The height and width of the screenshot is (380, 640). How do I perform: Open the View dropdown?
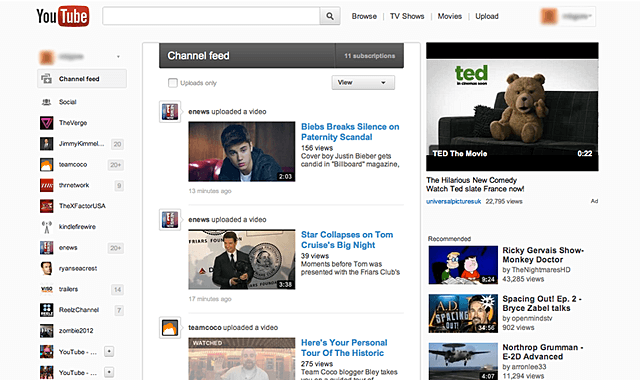(363, 82)
